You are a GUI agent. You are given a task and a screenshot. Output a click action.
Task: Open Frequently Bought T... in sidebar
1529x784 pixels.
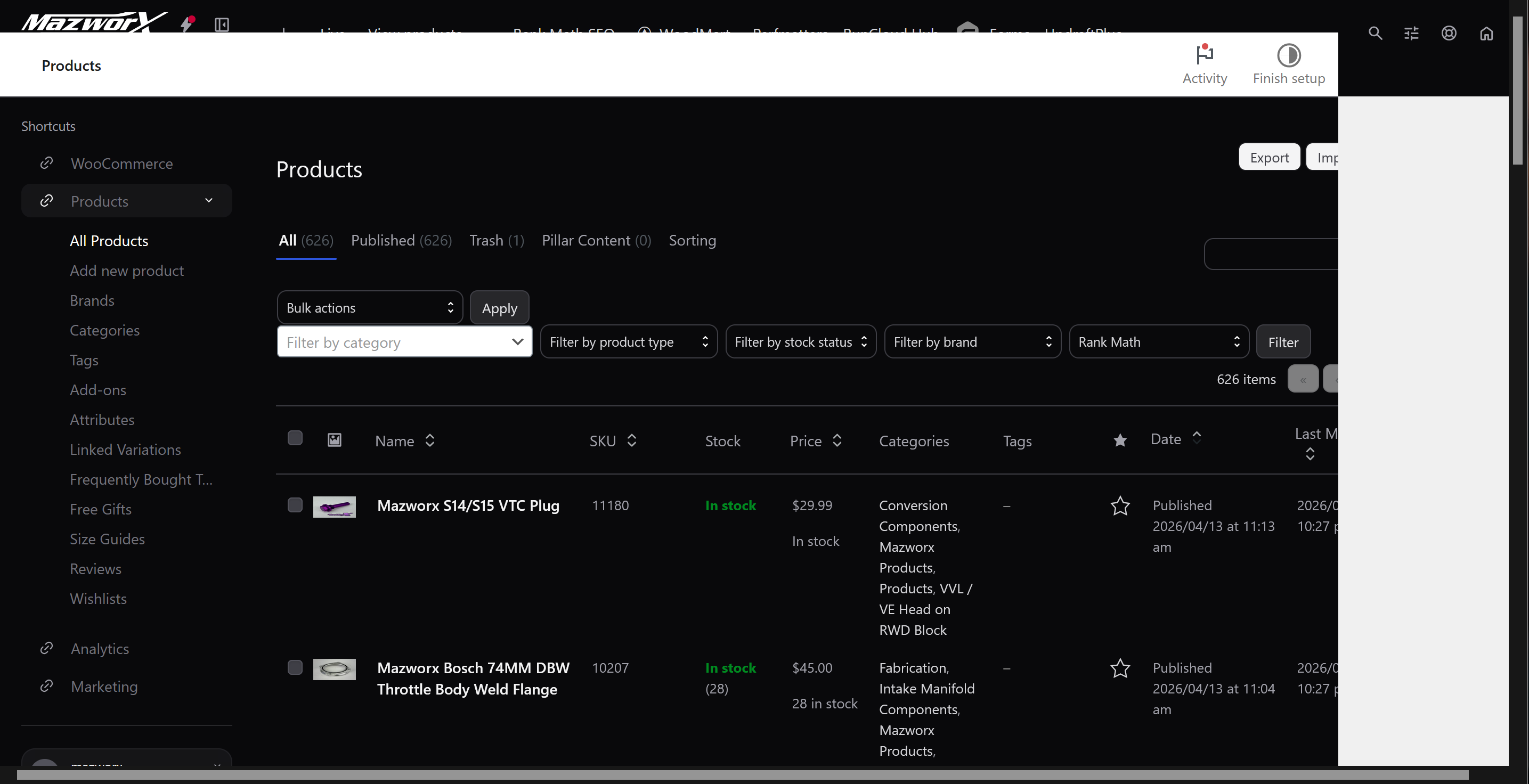click(141, 479)
